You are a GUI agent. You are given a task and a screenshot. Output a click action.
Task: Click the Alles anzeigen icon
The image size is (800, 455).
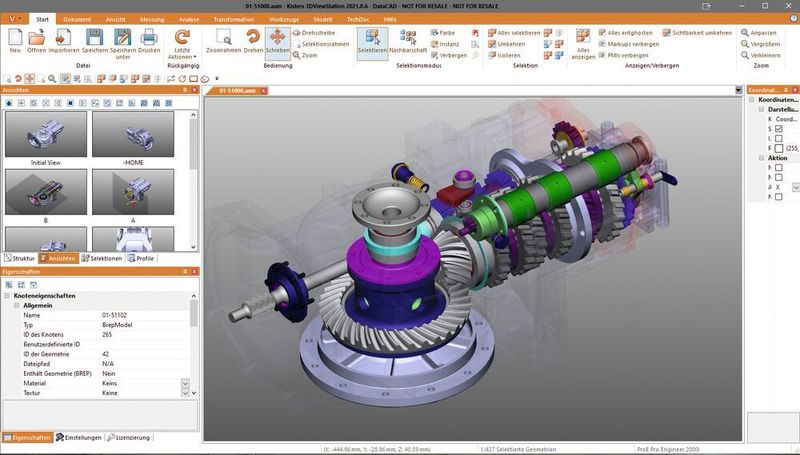(583, 38)
